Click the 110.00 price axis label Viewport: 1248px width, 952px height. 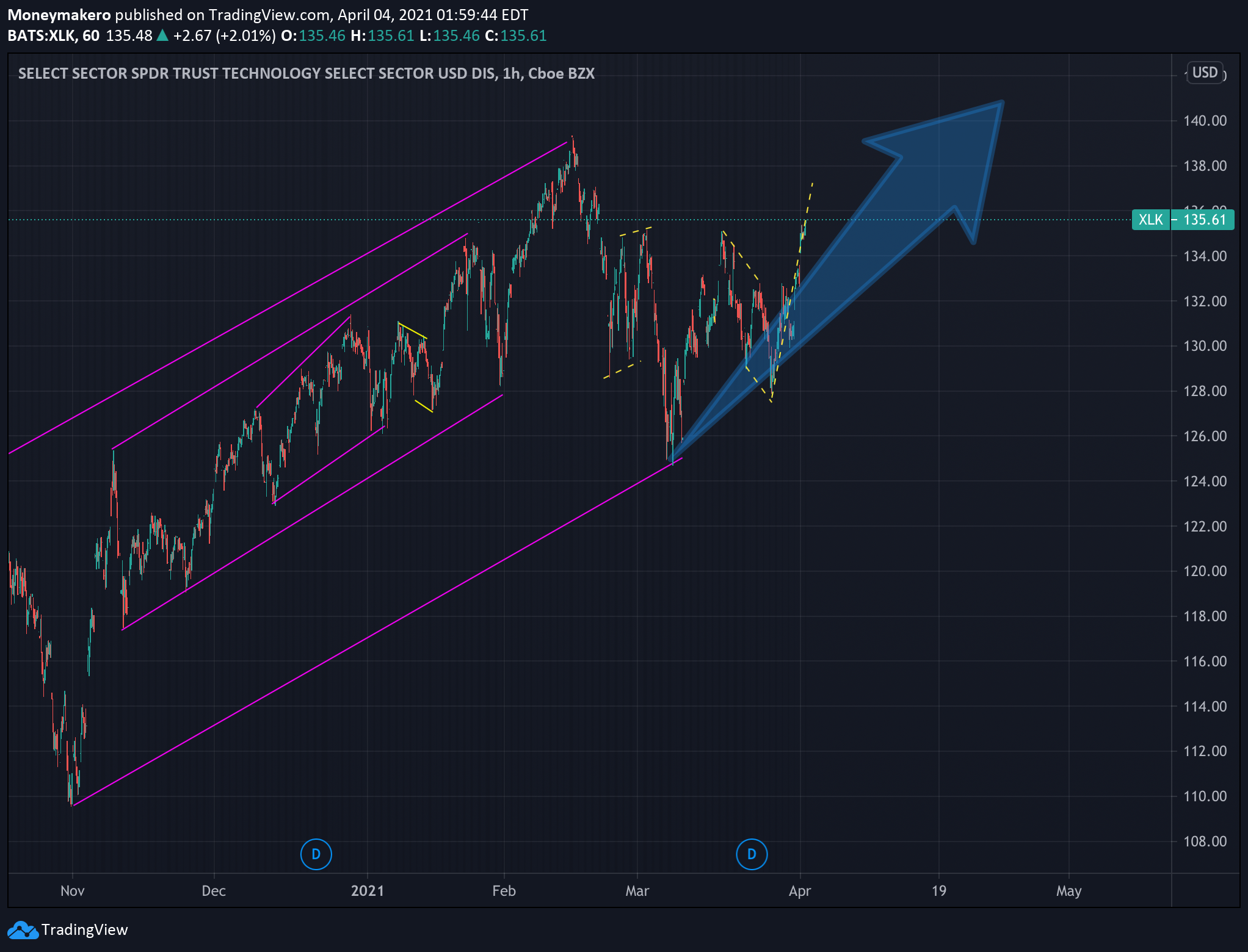[x=1205, y=796]
